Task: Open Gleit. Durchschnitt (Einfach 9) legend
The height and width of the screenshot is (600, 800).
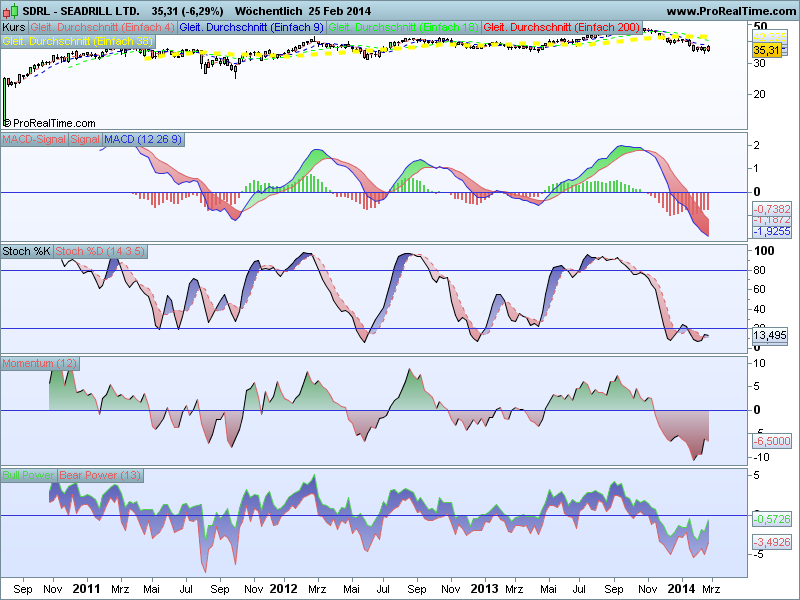Action: click(252, 27)
